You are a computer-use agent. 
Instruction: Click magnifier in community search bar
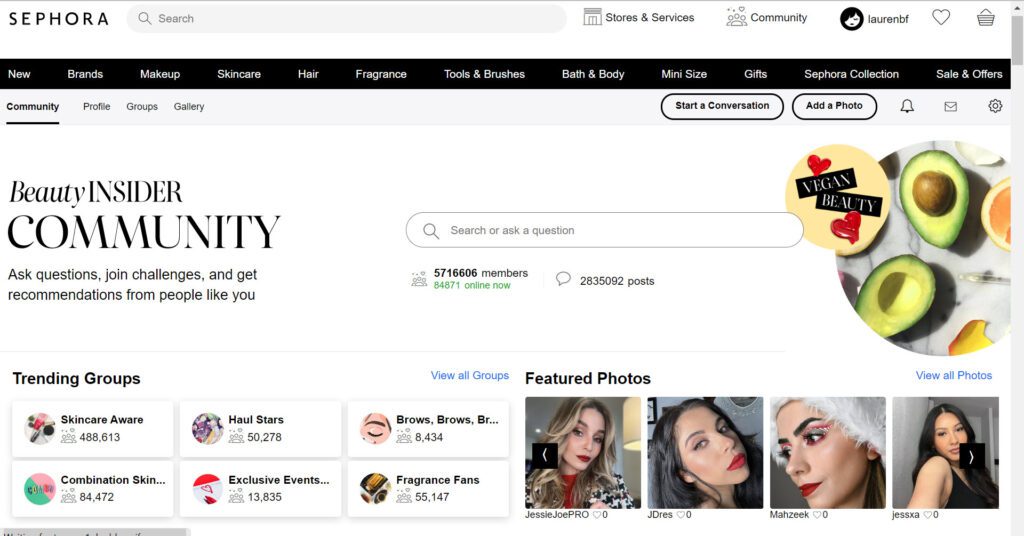click(x=430, y=230)
